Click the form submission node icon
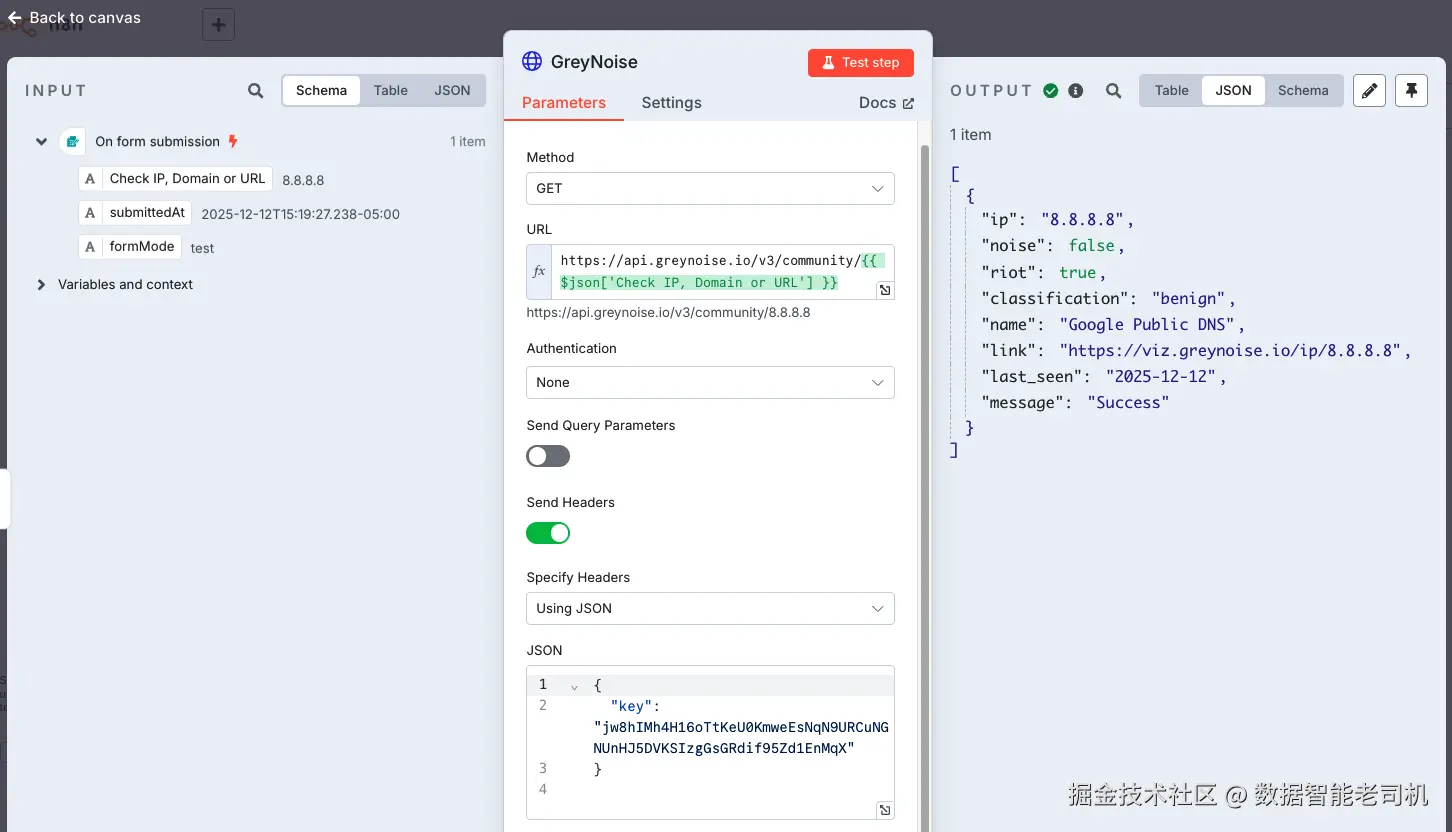1452x832 pixels. (72, 142)
